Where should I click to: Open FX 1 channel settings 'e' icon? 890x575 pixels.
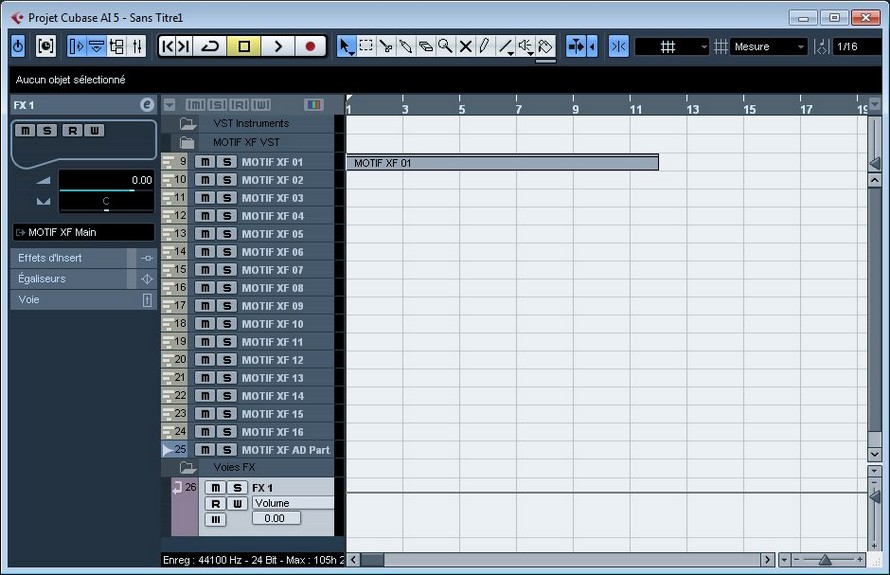click(x=146, y=104)
